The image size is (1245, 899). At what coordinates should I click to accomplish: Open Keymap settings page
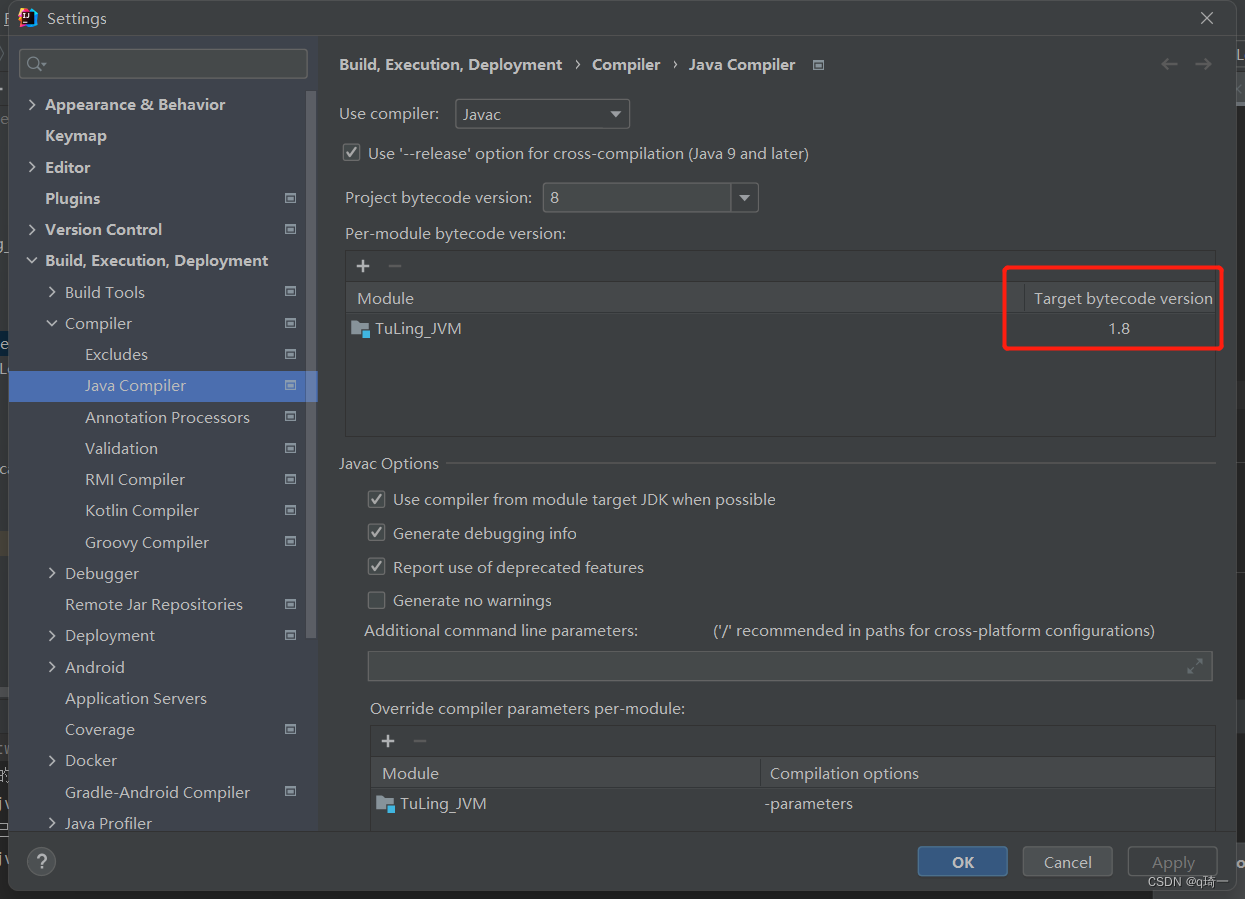[76, 136]
